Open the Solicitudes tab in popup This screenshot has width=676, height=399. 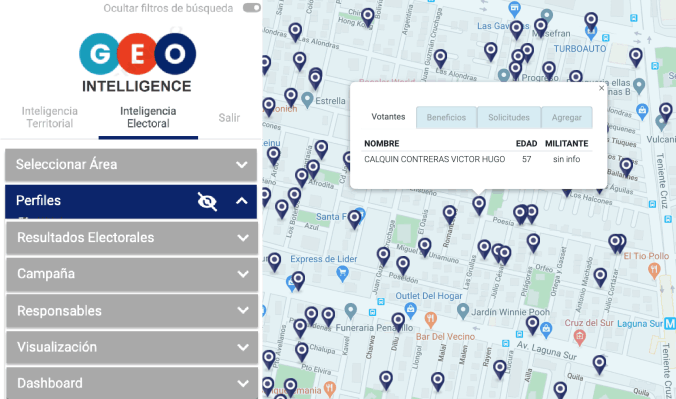click(x=509, y=117)
